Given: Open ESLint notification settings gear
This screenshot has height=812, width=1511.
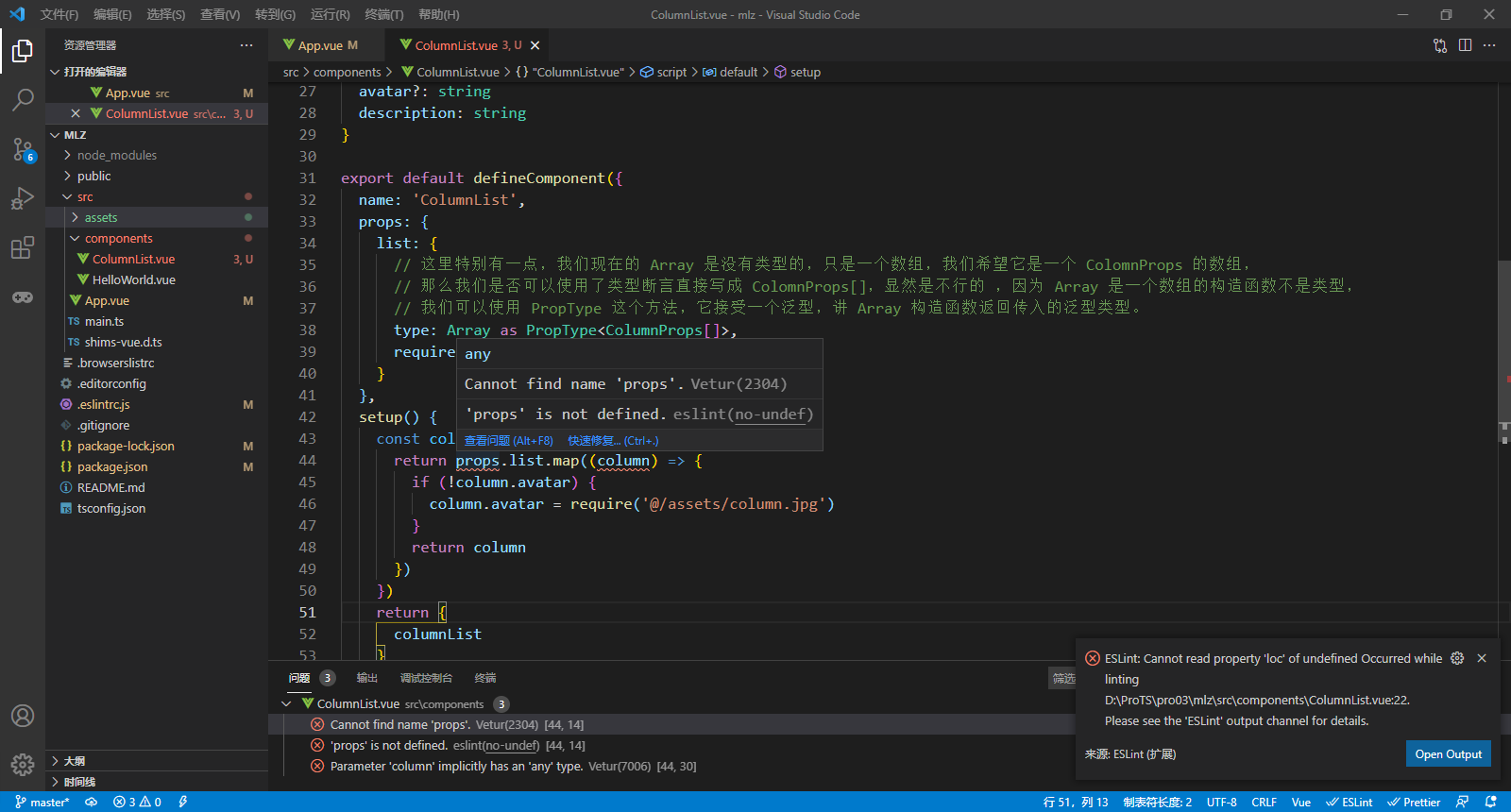Looking at the screenshot, I should [1457, 658].
